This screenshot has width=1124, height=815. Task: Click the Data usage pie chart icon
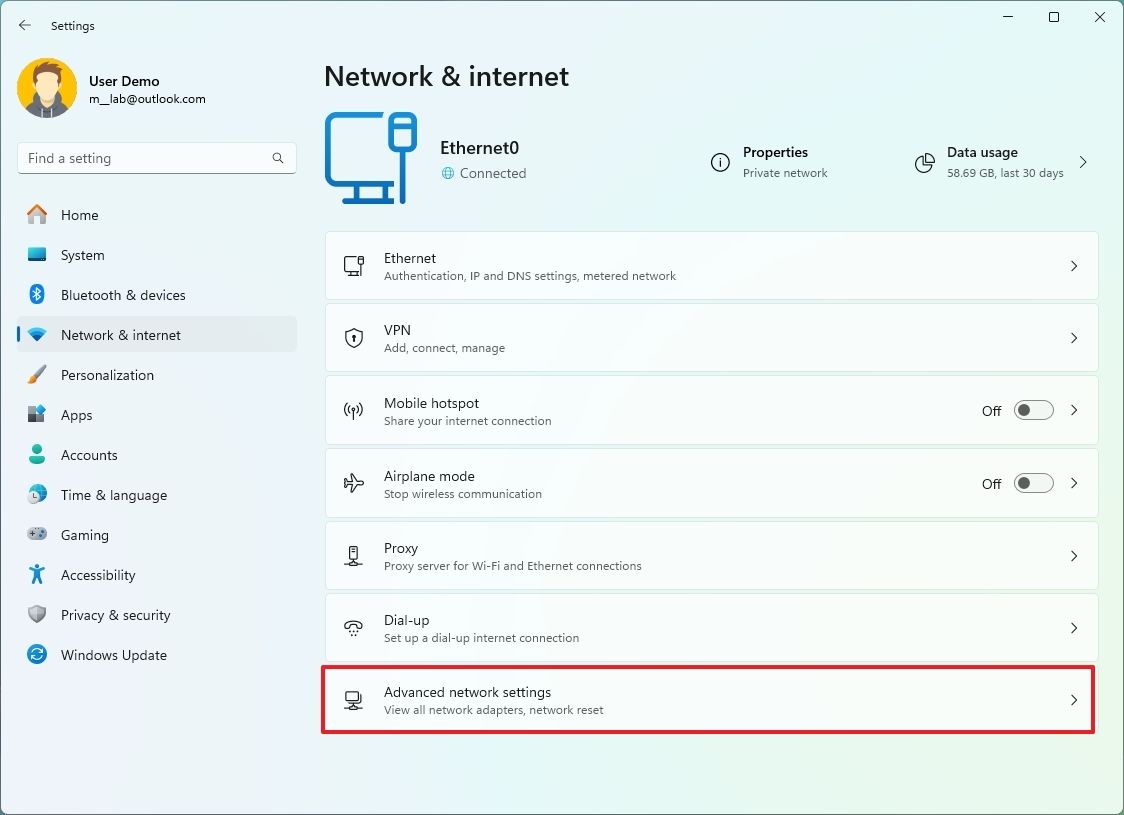[923, 162]
